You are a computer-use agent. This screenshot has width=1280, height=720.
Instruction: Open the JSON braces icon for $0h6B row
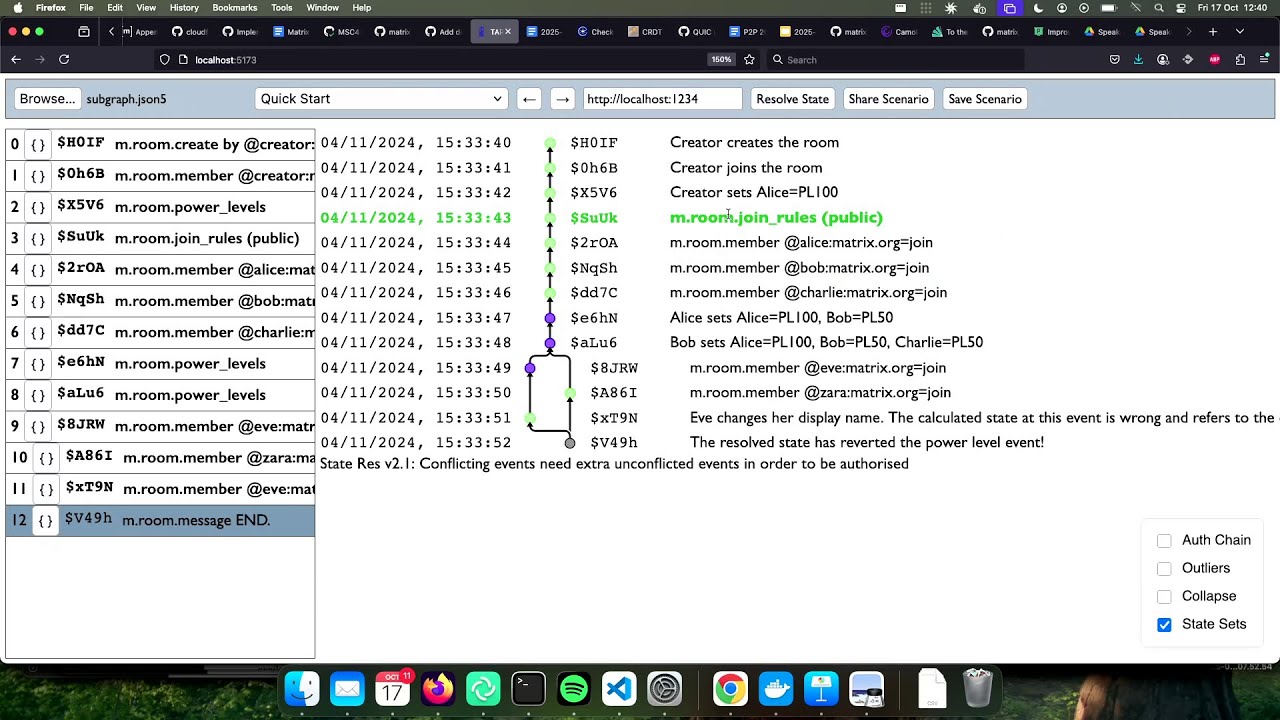[x=38, y=176]
